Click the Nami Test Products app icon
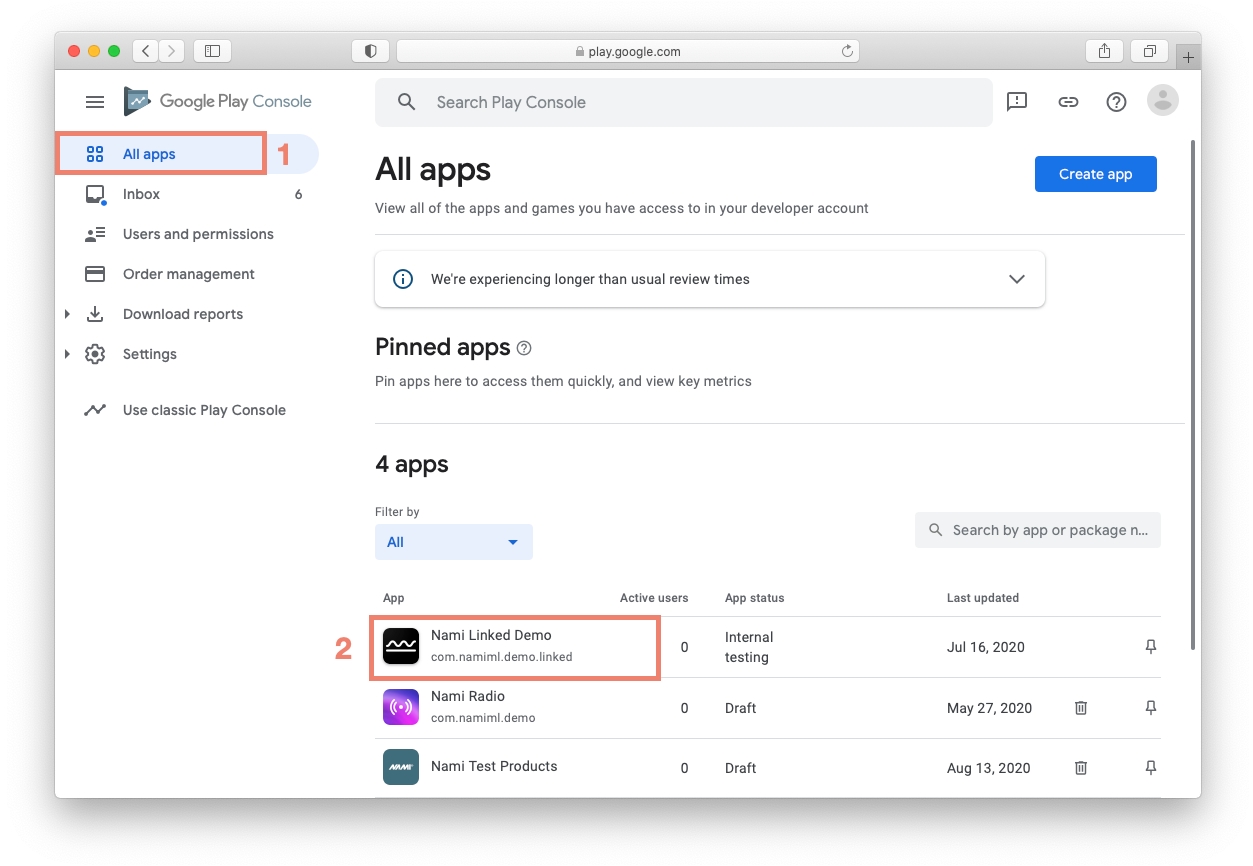Viewport: 1253px width, 866px height. (401, 767)
